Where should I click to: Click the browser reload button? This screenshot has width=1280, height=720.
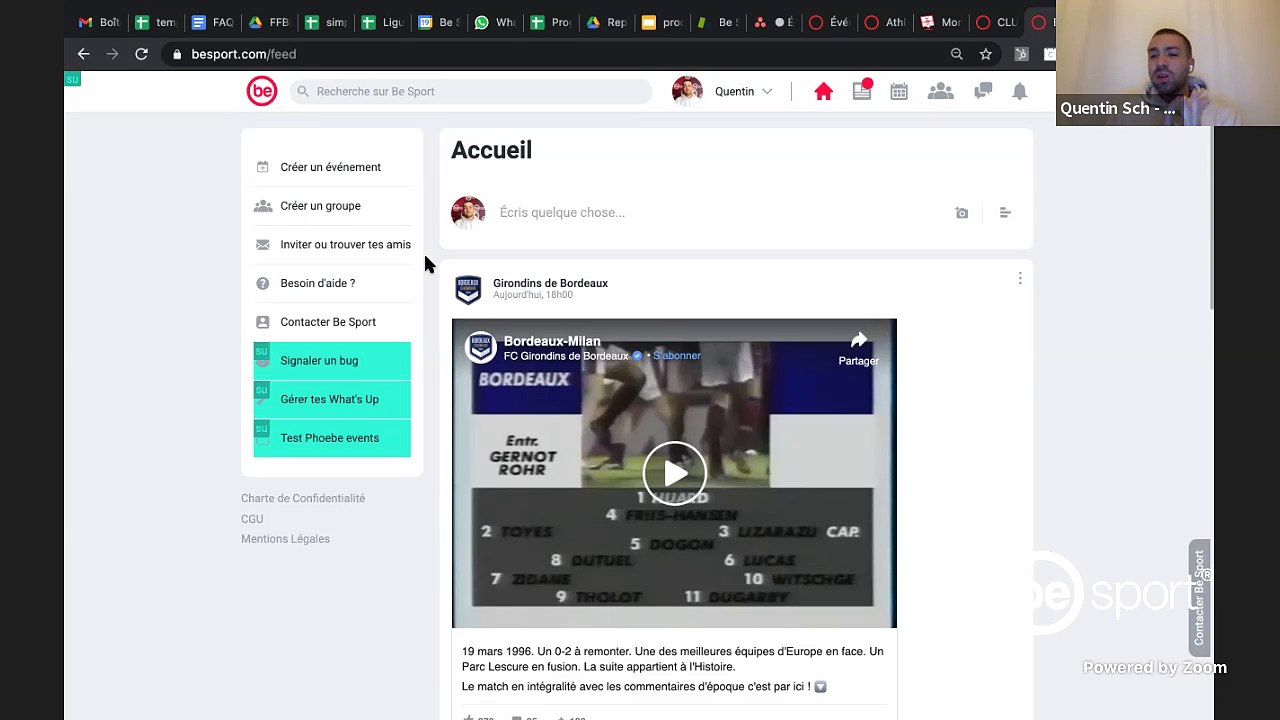click(x=142, y=54)
